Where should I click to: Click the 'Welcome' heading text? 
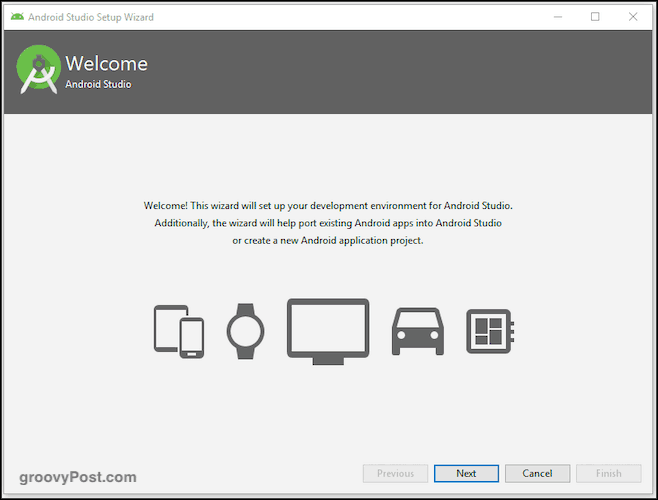(x=107, y=63)
